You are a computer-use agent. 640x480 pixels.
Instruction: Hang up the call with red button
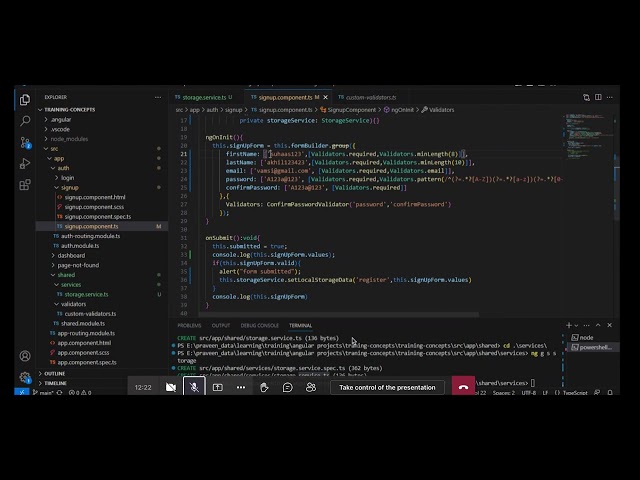[x=463, y=386]
